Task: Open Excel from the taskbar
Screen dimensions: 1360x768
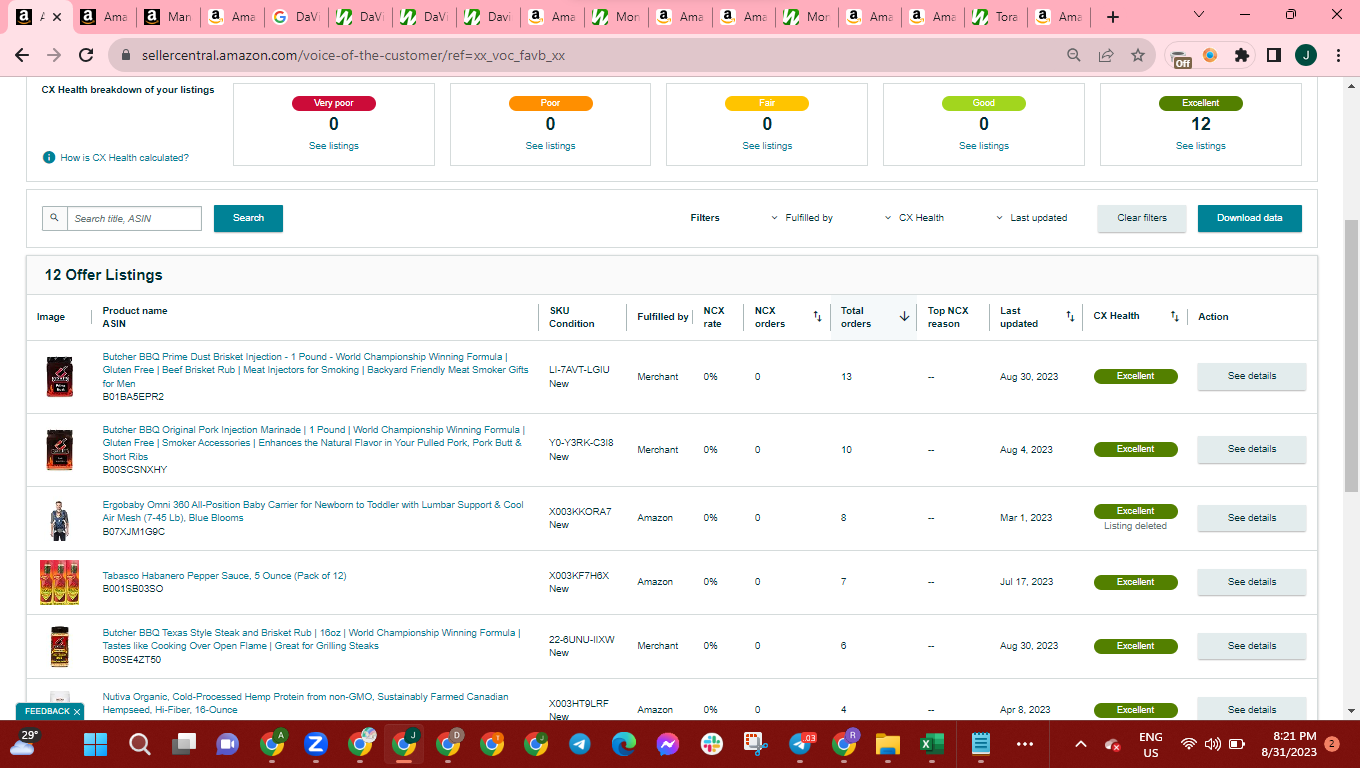Action: coord(932,744)
